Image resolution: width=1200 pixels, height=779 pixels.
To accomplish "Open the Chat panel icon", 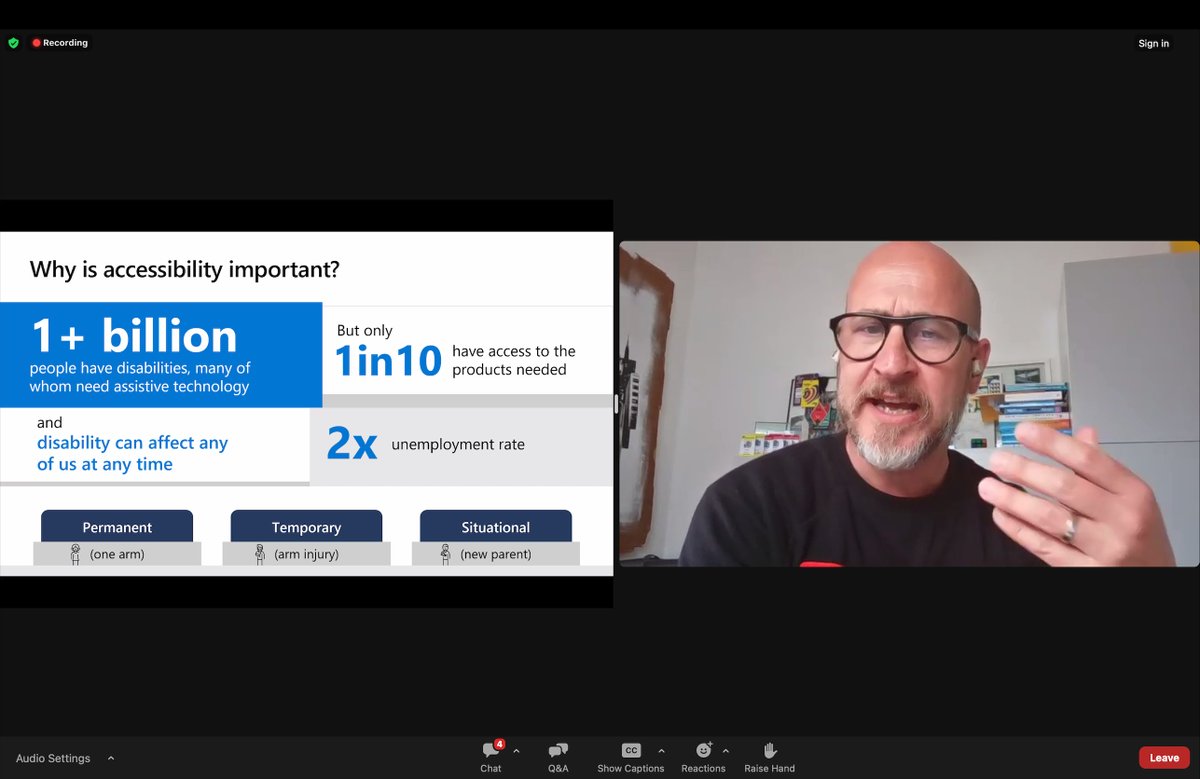I will point(491,750).
